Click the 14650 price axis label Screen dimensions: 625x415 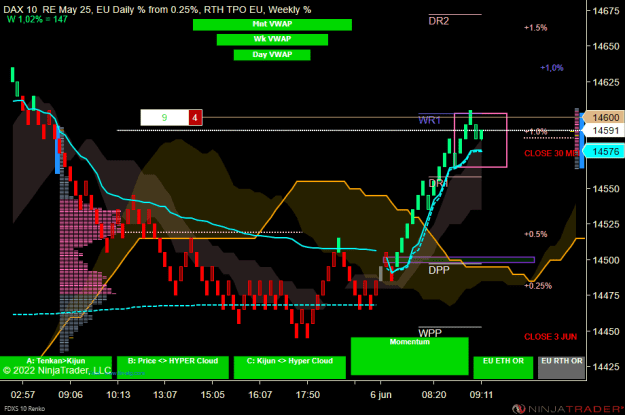tap(606, 46)
